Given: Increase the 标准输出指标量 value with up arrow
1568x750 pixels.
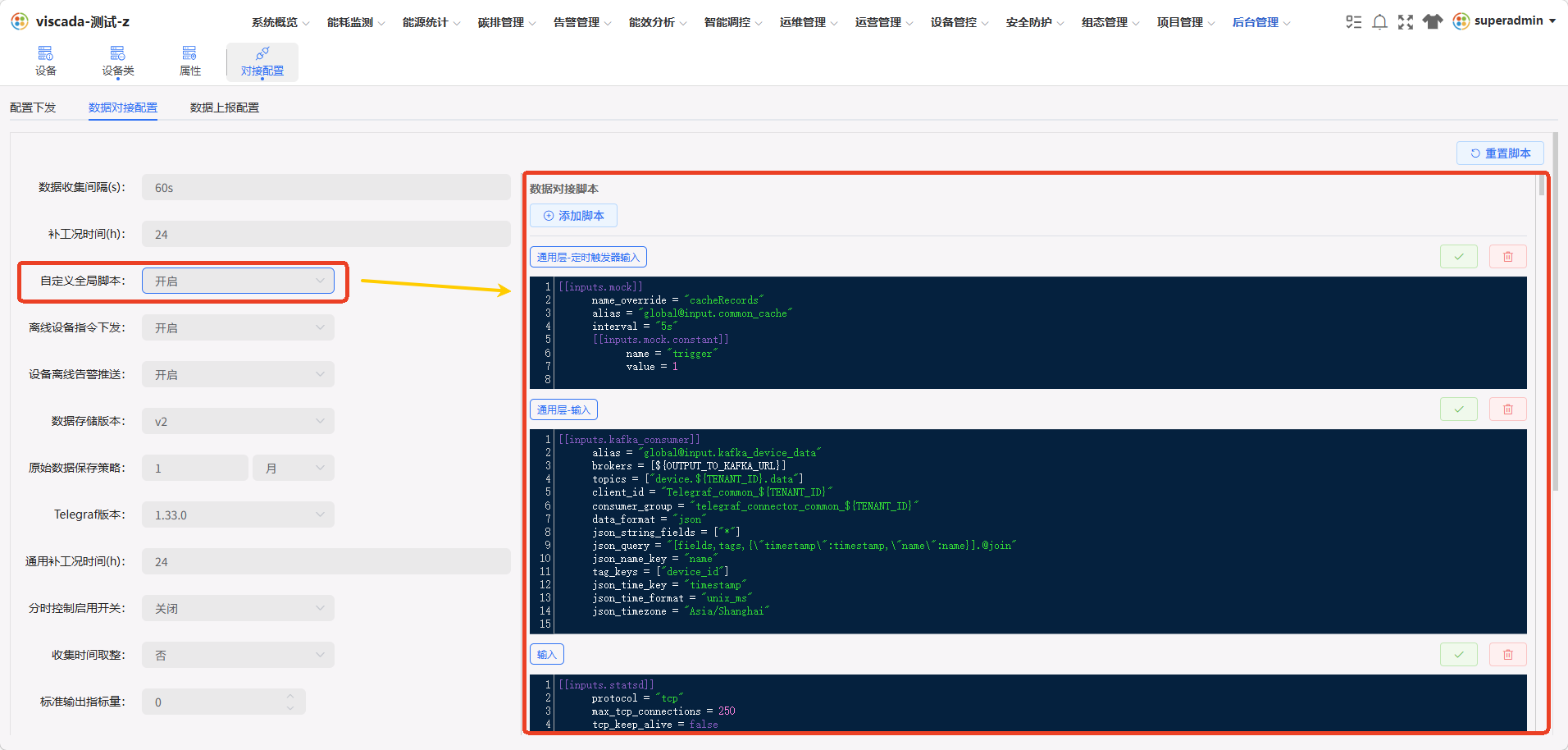Looking at the screenshot, I should [x=290, y=696].
